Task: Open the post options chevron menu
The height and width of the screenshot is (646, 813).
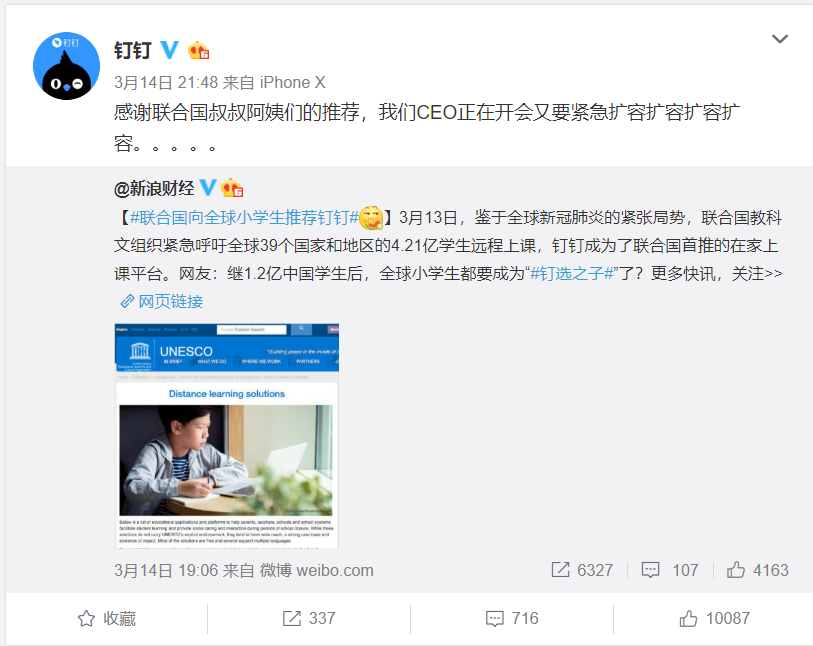Action: click(x=780, y=39)
